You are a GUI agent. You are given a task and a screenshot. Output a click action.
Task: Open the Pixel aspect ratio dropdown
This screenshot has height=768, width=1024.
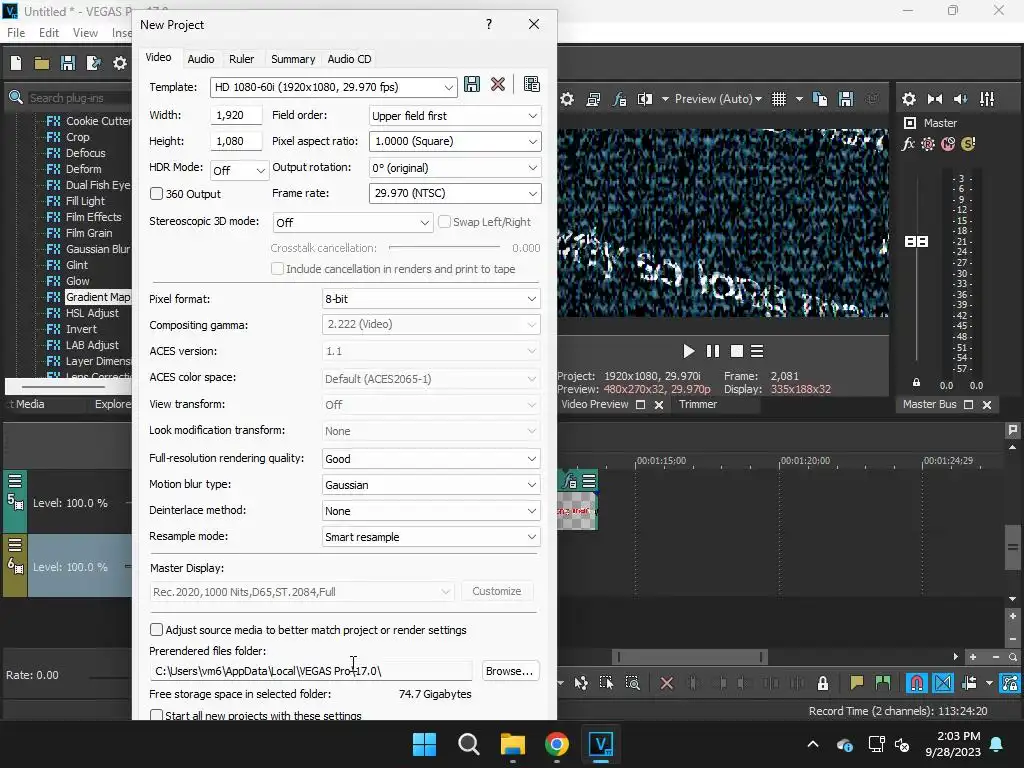[x=455, y=141]
